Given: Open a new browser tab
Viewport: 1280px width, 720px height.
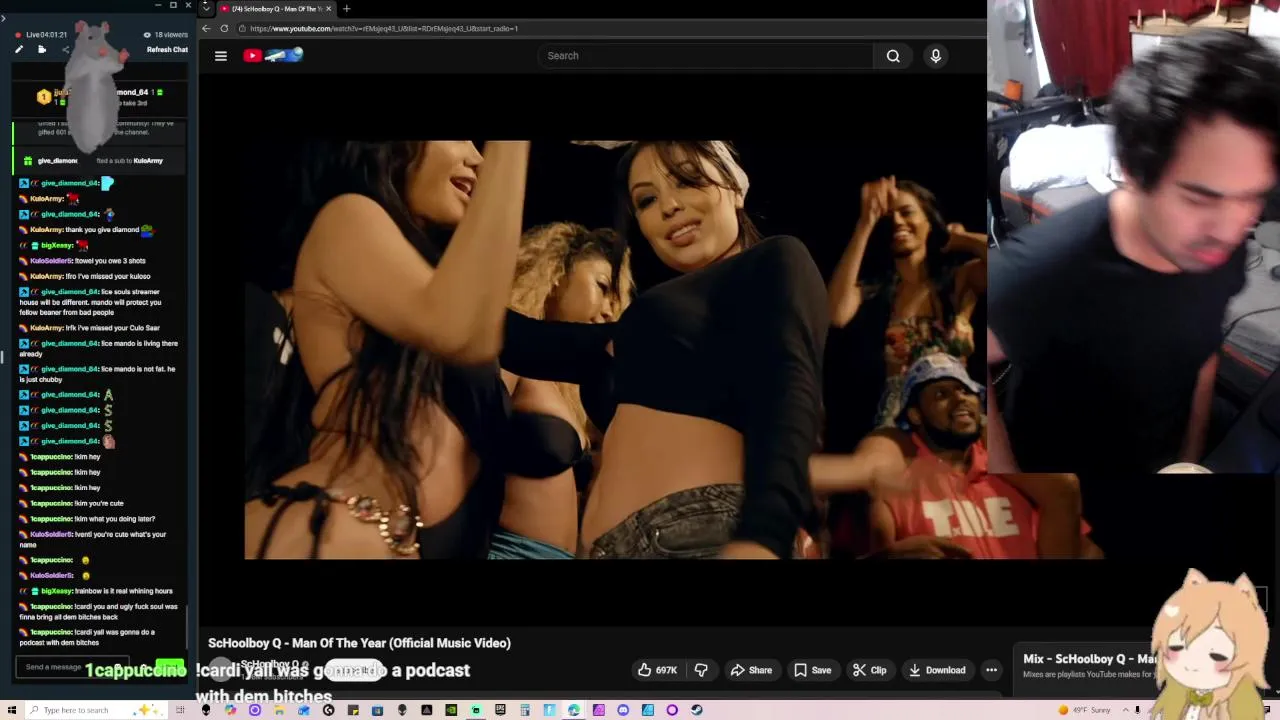Looking at the screenshot, I should 346,8.
